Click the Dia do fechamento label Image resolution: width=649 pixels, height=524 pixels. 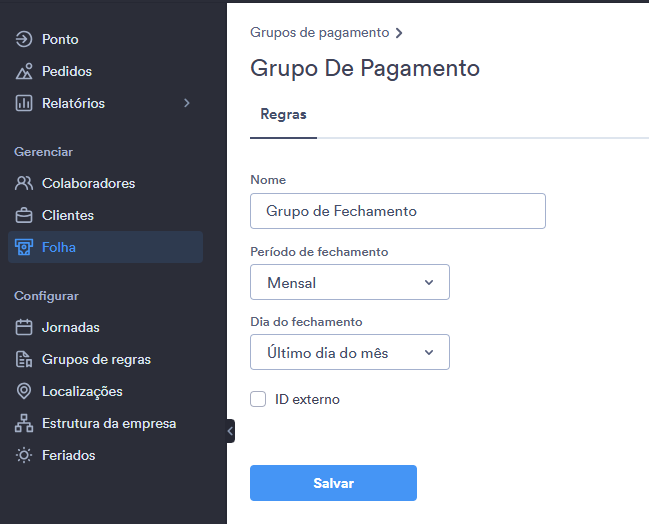tap(306, 322)
